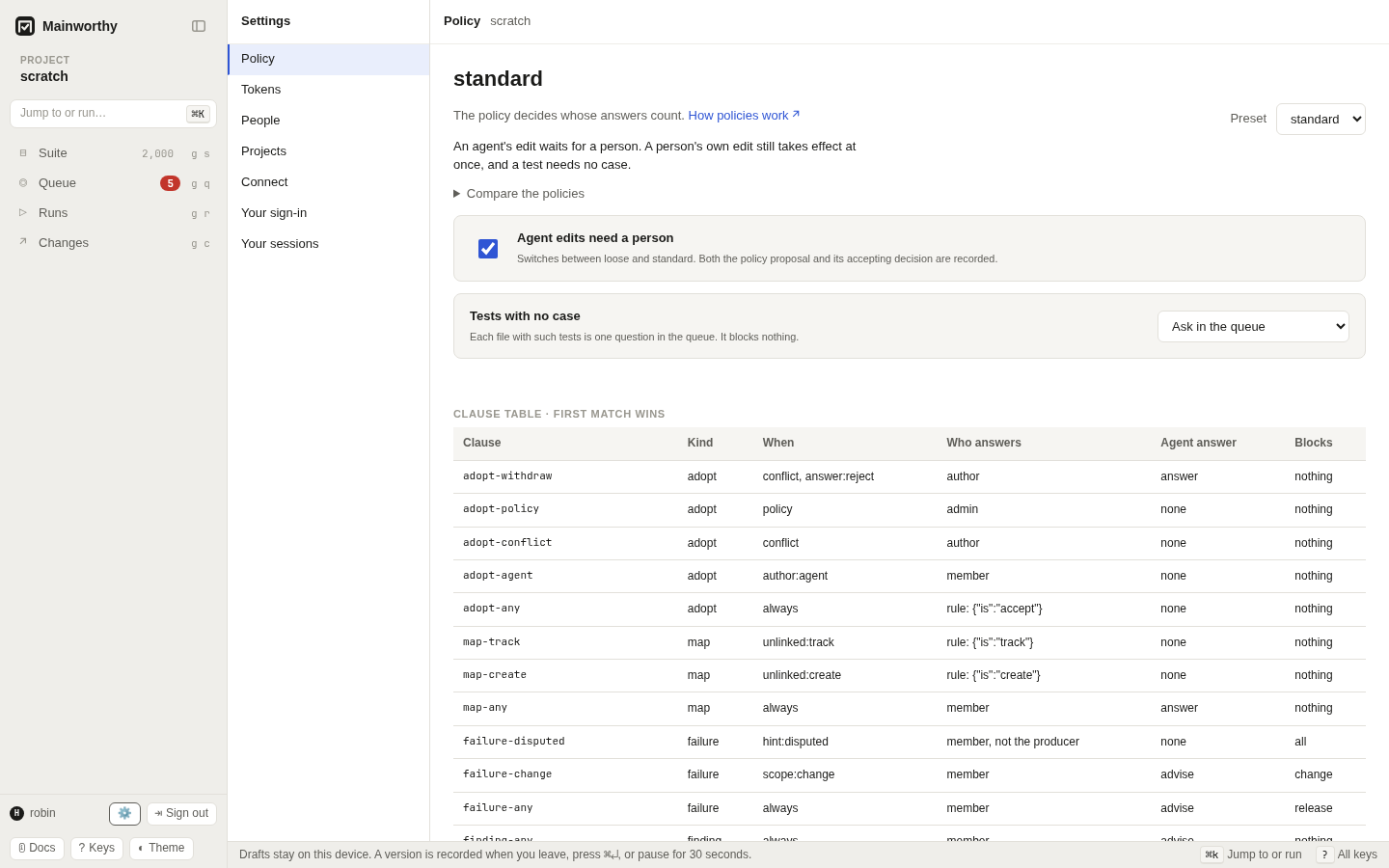This screenshot has width=1389, height=868.
Task: Click the 'unlinked:track' When cell
Action: tap(845, 642)
